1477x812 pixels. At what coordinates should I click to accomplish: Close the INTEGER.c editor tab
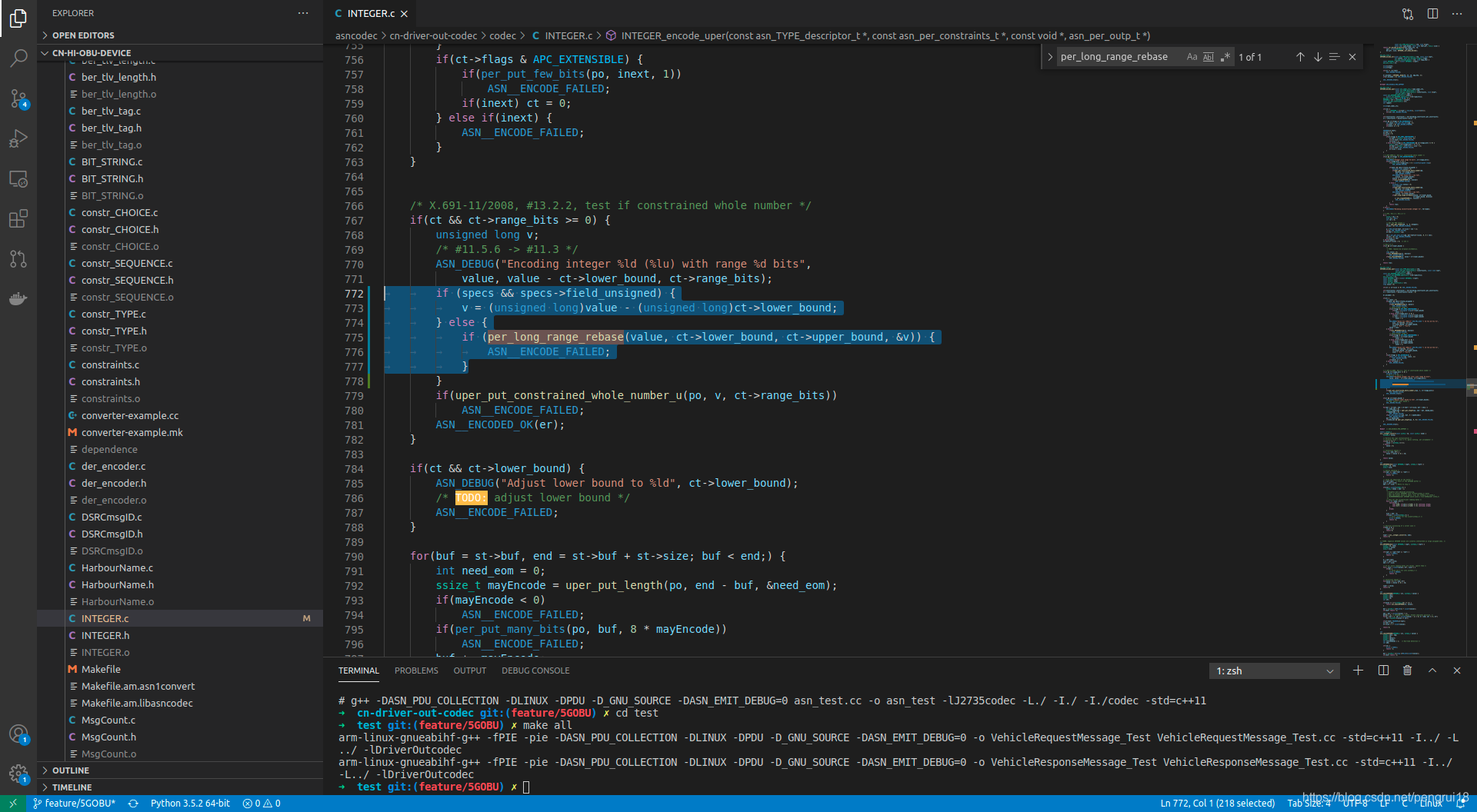(x=404, y=14)
